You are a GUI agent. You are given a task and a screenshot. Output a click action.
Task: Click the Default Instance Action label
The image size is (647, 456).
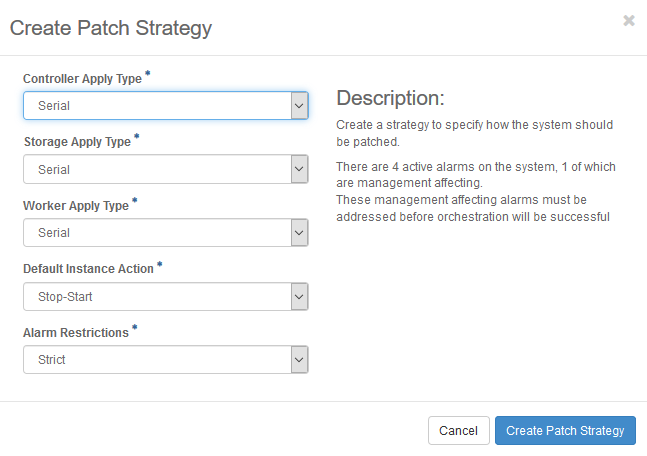88,268
